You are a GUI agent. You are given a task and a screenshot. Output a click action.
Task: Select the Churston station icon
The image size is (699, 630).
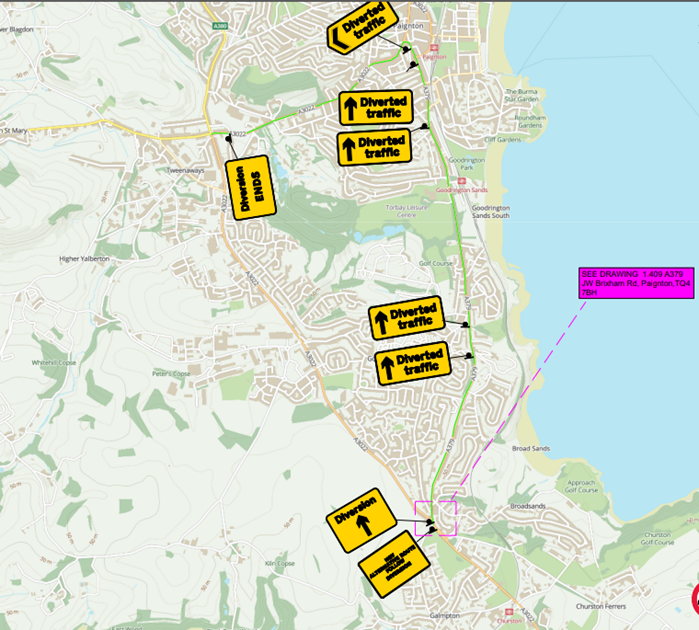coord(509,612)
